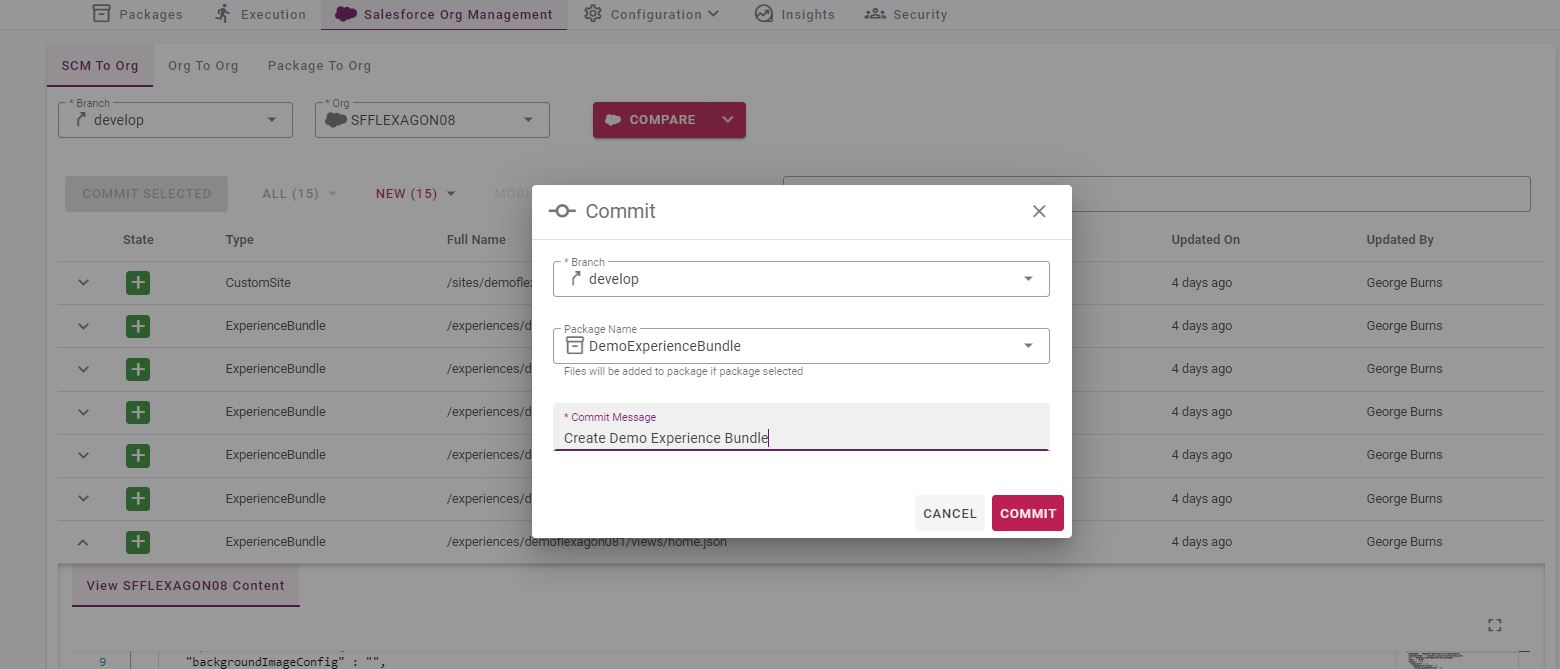The width and height of the screenshot is (1560, 669).
Task: Click the Salesforce cloud icon in top tab
Action: (346, 14)
